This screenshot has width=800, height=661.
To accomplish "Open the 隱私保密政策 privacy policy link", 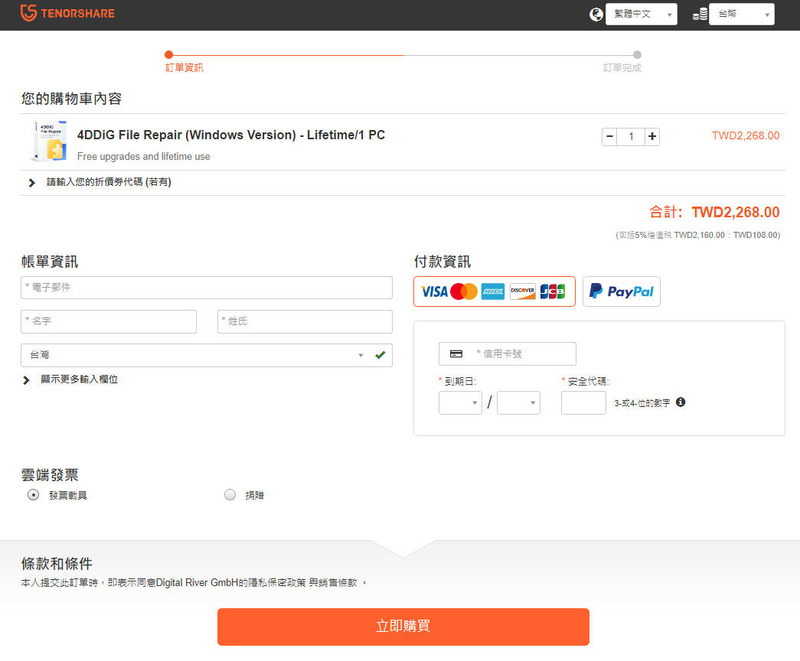I will [x=277, y=582].
